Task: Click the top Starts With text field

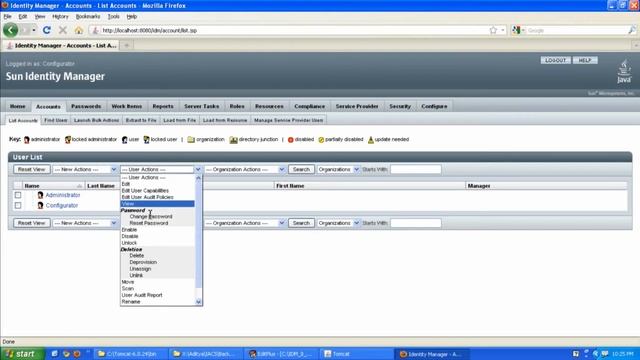Action: coord(416,169)
